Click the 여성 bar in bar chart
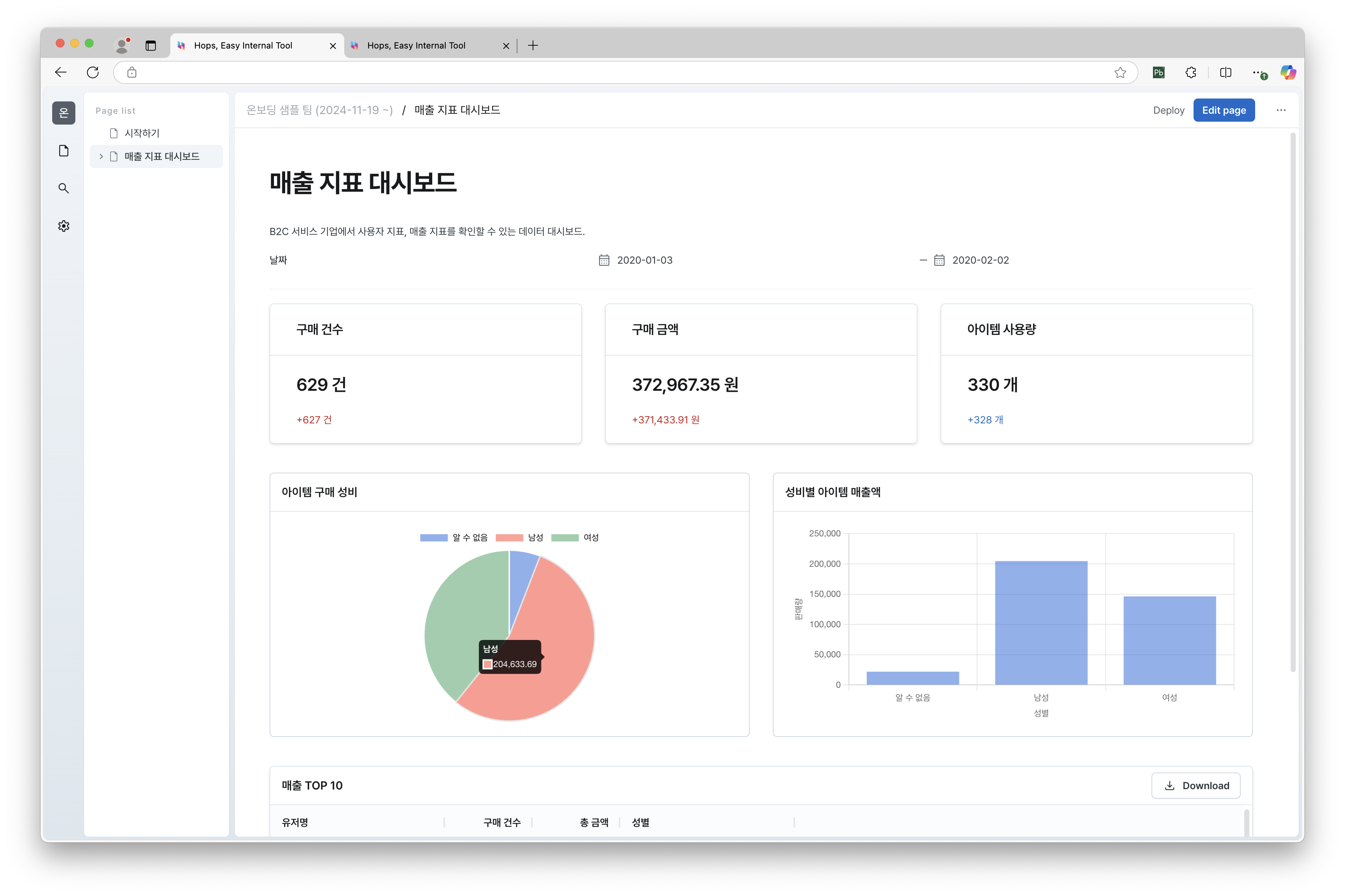 tap(1170, 641)
